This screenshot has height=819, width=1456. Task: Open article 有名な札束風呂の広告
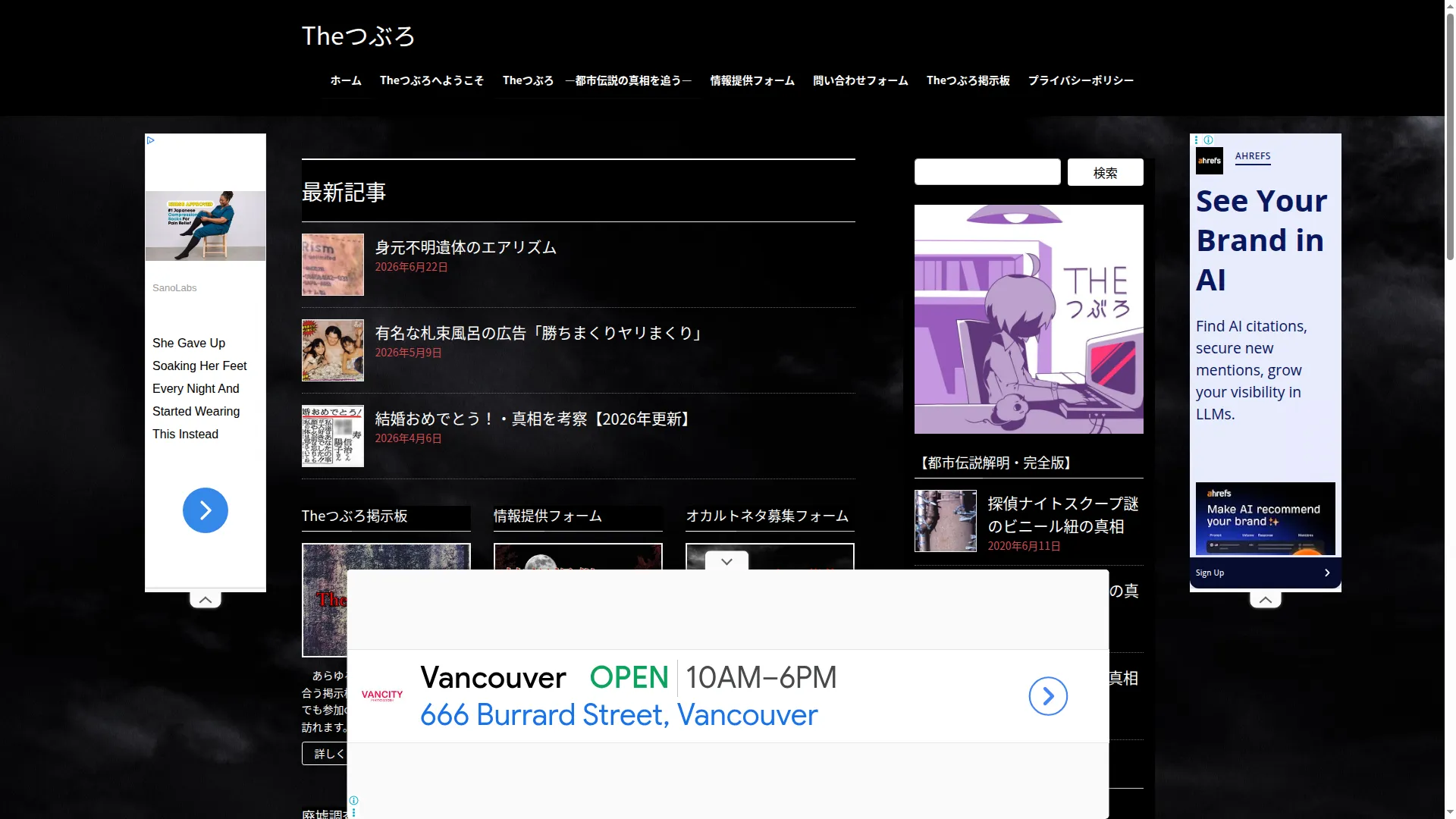(x=541, y=333)
